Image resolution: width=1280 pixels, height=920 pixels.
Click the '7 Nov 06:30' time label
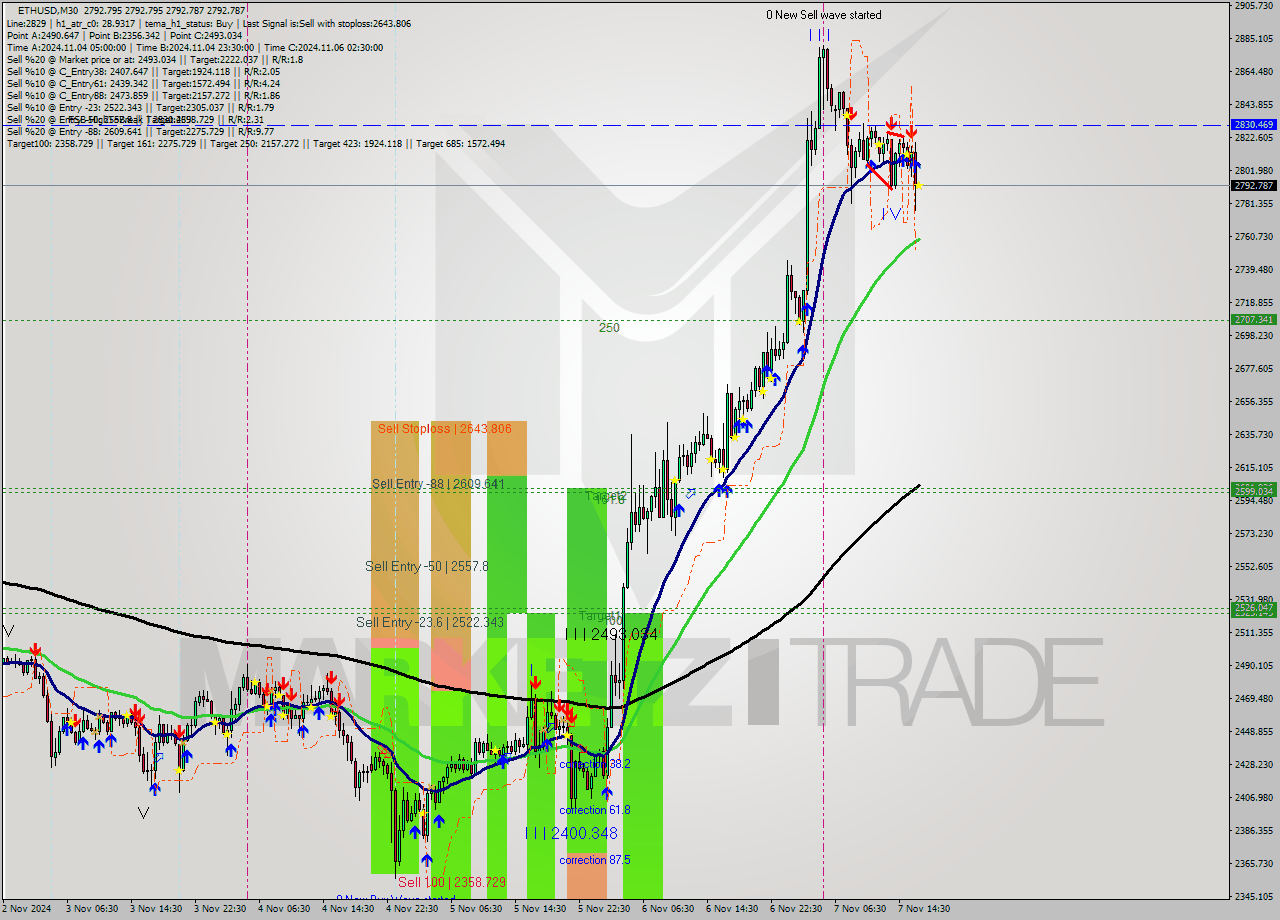[x=859, y=909]
